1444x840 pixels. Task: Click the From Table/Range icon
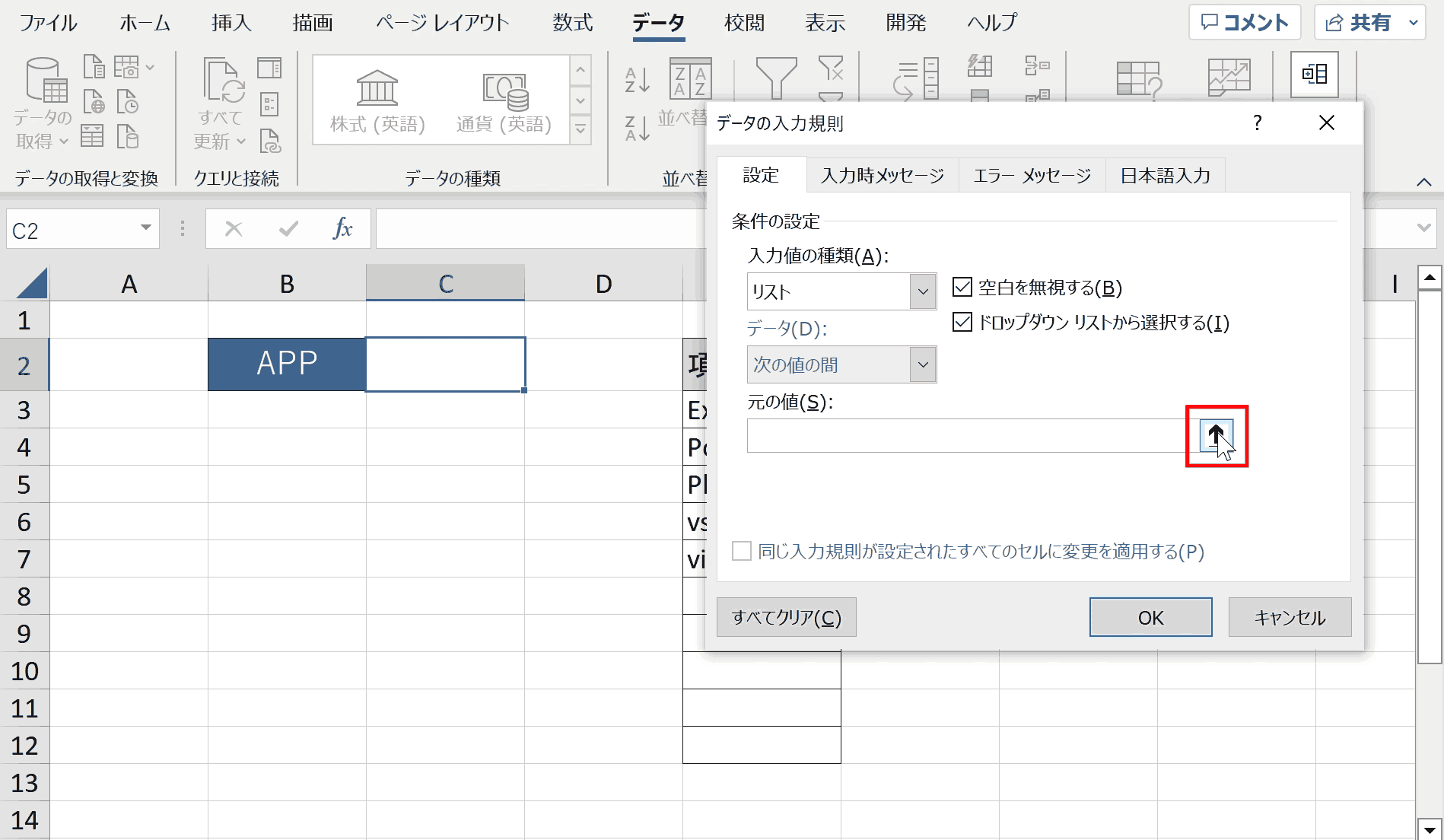(92, 136)
